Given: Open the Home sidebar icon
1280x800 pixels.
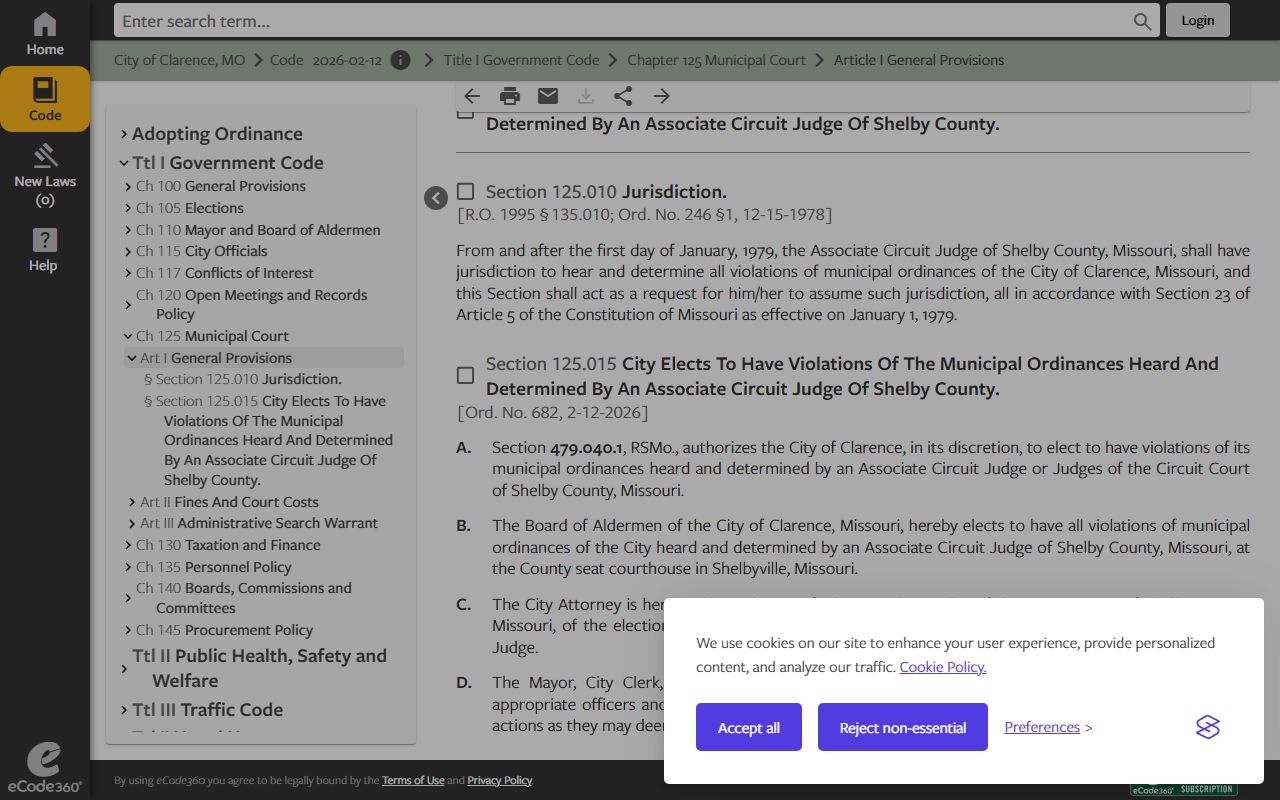Looking at the screenshot, I should tap(45, 34).
